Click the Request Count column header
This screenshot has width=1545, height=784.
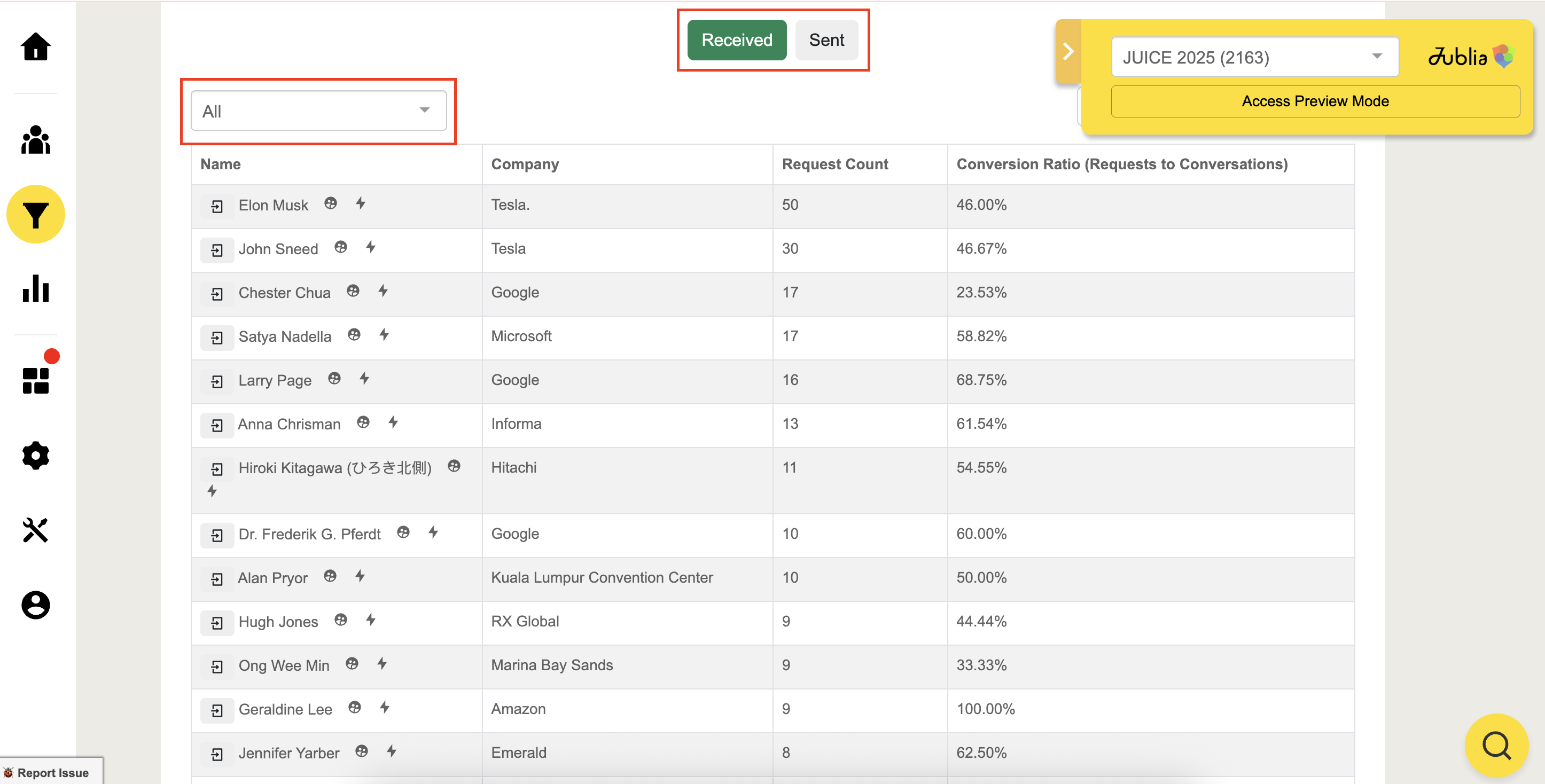(x=834, y=164)
